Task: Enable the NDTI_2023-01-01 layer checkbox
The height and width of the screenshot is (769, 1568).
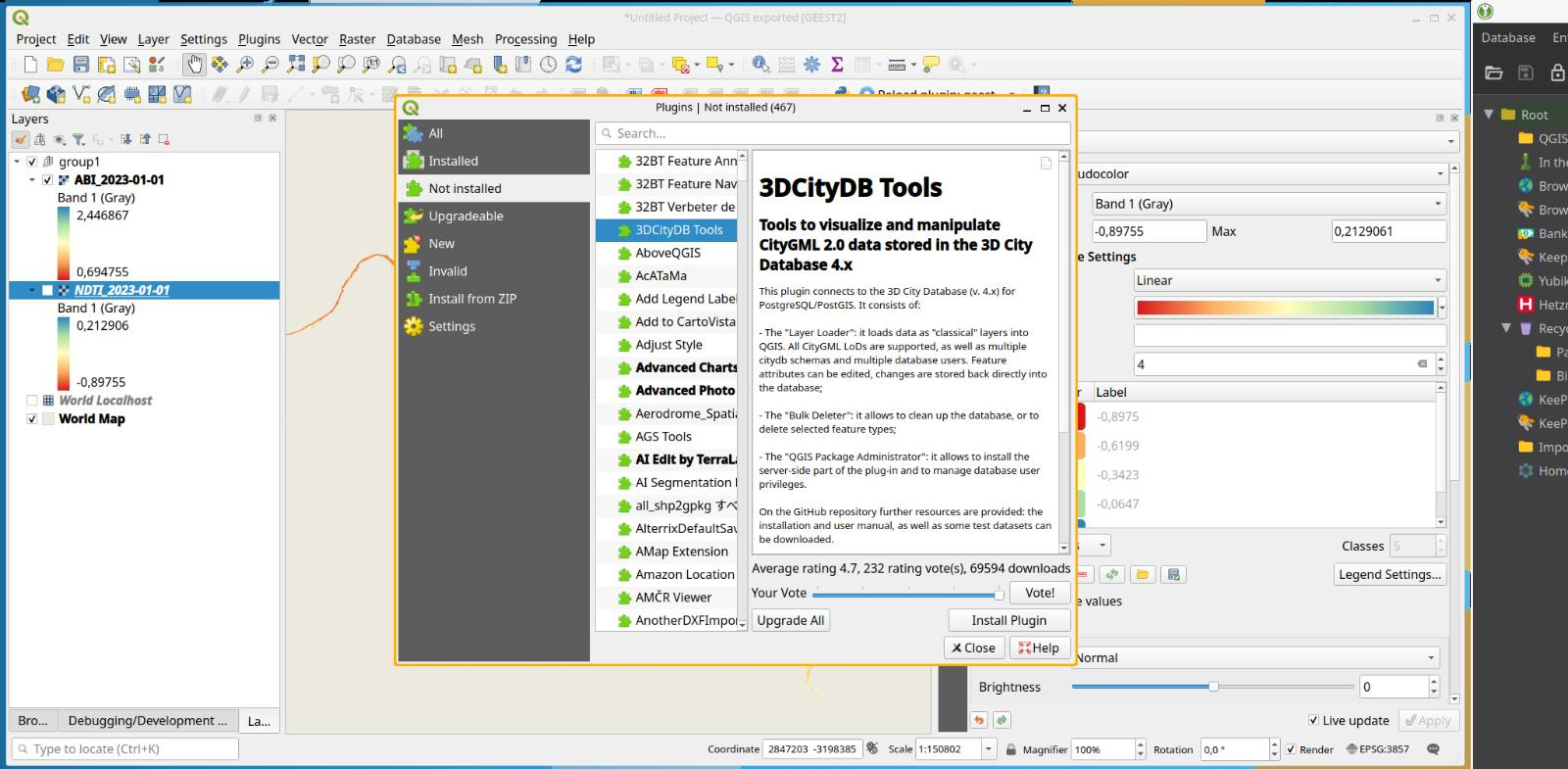Action: tap(47, 291)
